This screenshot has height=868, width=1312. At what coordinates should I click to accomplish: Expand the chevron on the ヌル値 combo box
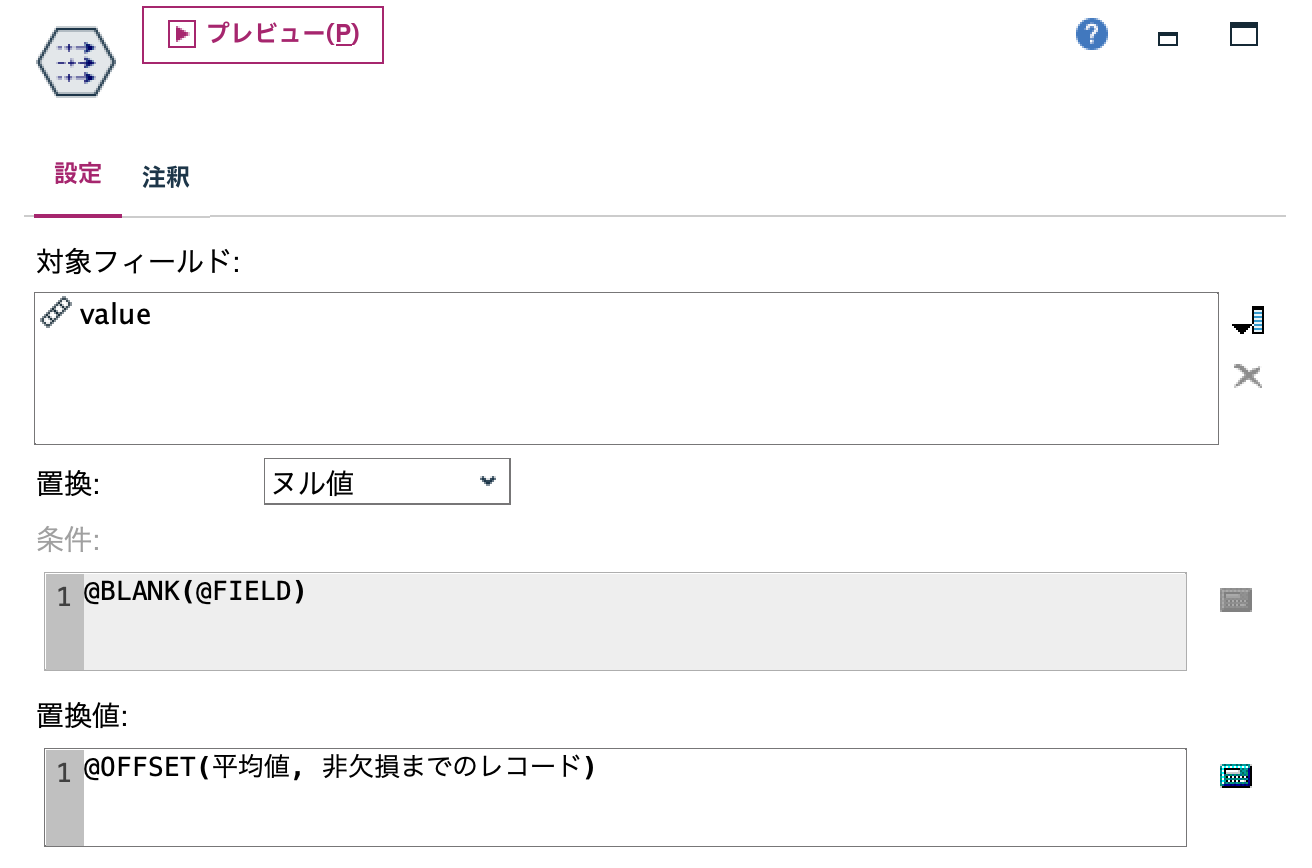[x=488, y=481]
